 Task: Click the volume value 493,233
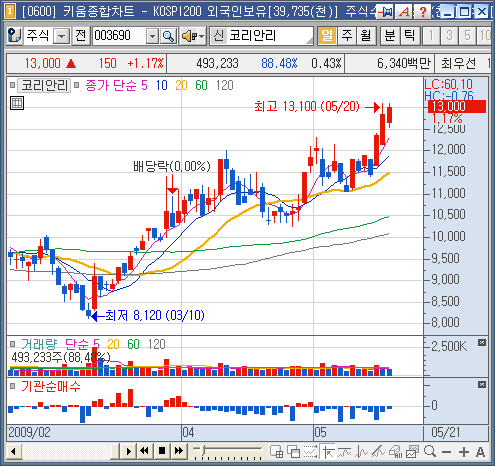(x=217, y=63)
